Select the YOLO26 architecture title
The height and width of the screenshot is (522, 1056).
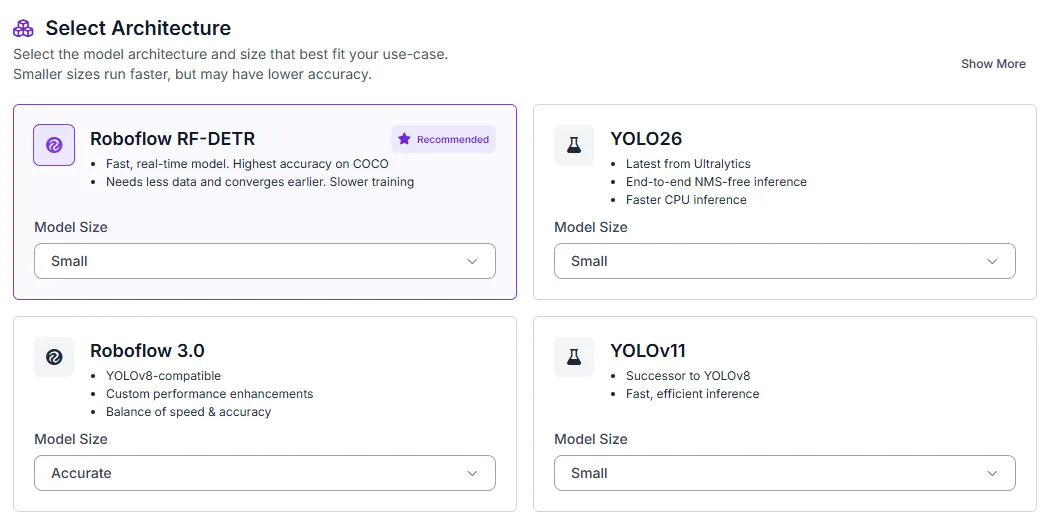(x=646, y=139)
